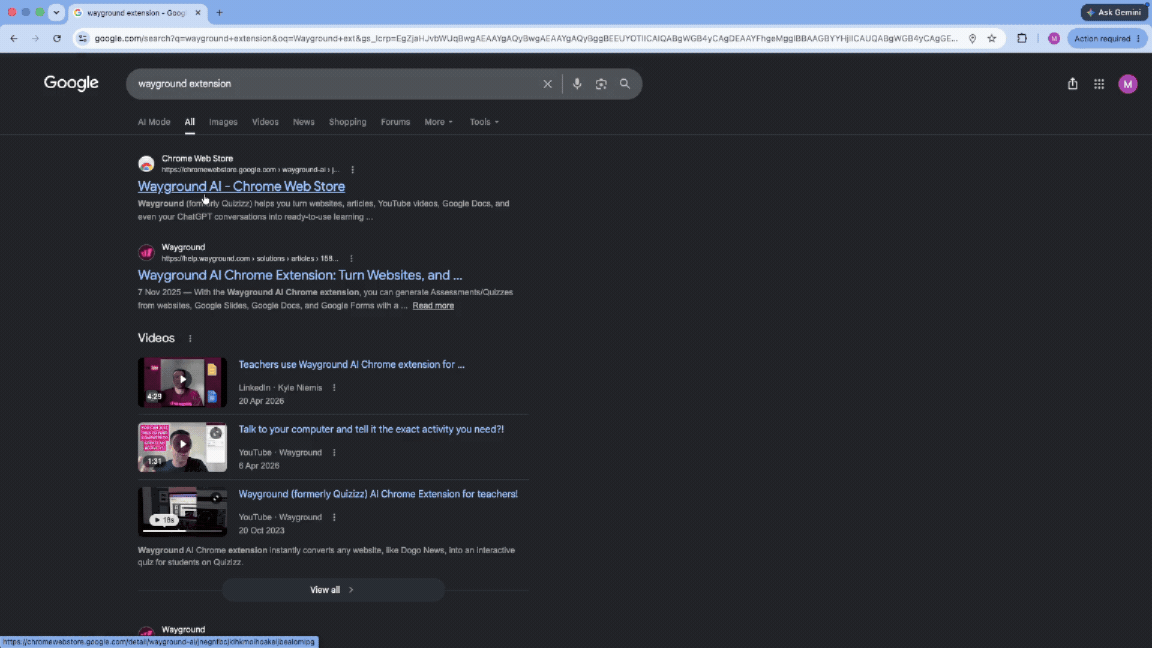
Task: Open Teachers use Wayground AI Chrome extension video
Action: point(351,364)
